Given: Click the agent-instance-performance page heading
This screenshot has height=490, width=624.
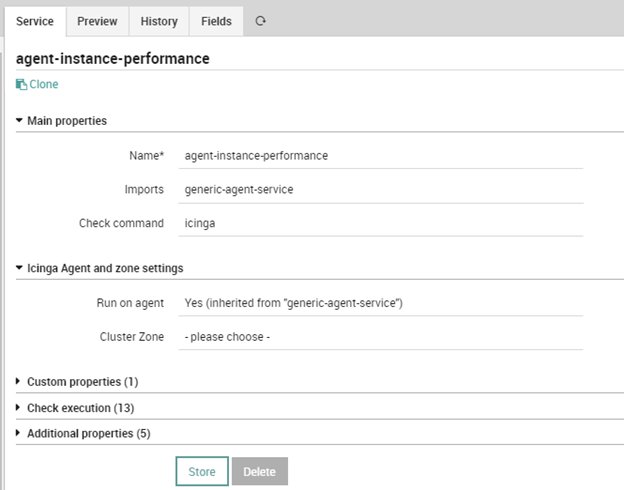Looking at the screenshot, I should point(113,59).
